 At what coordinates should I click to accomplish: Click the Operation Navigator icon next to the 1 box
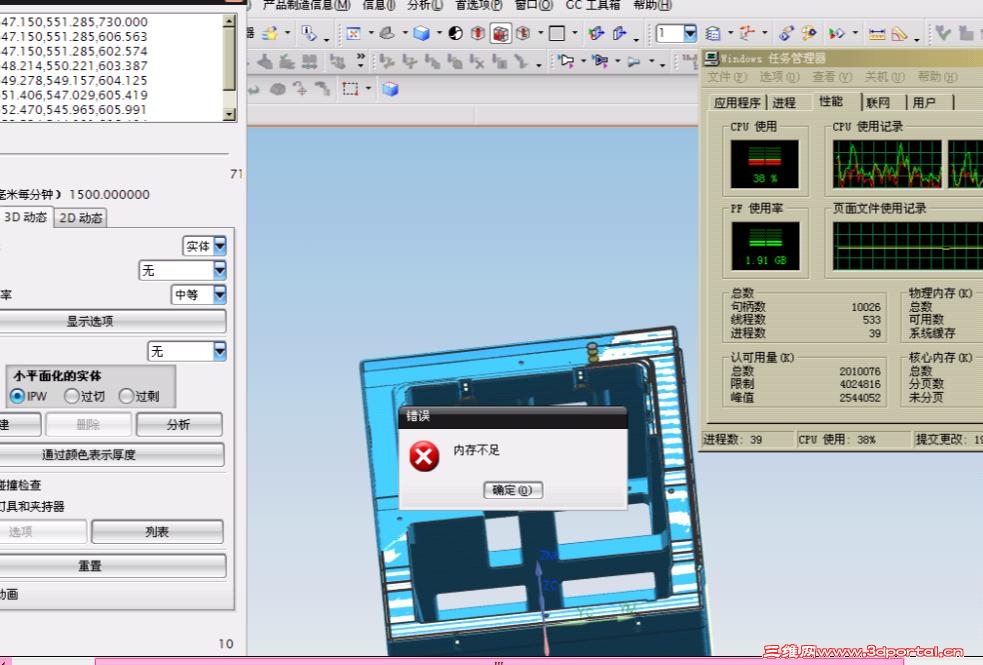(713, 33)
